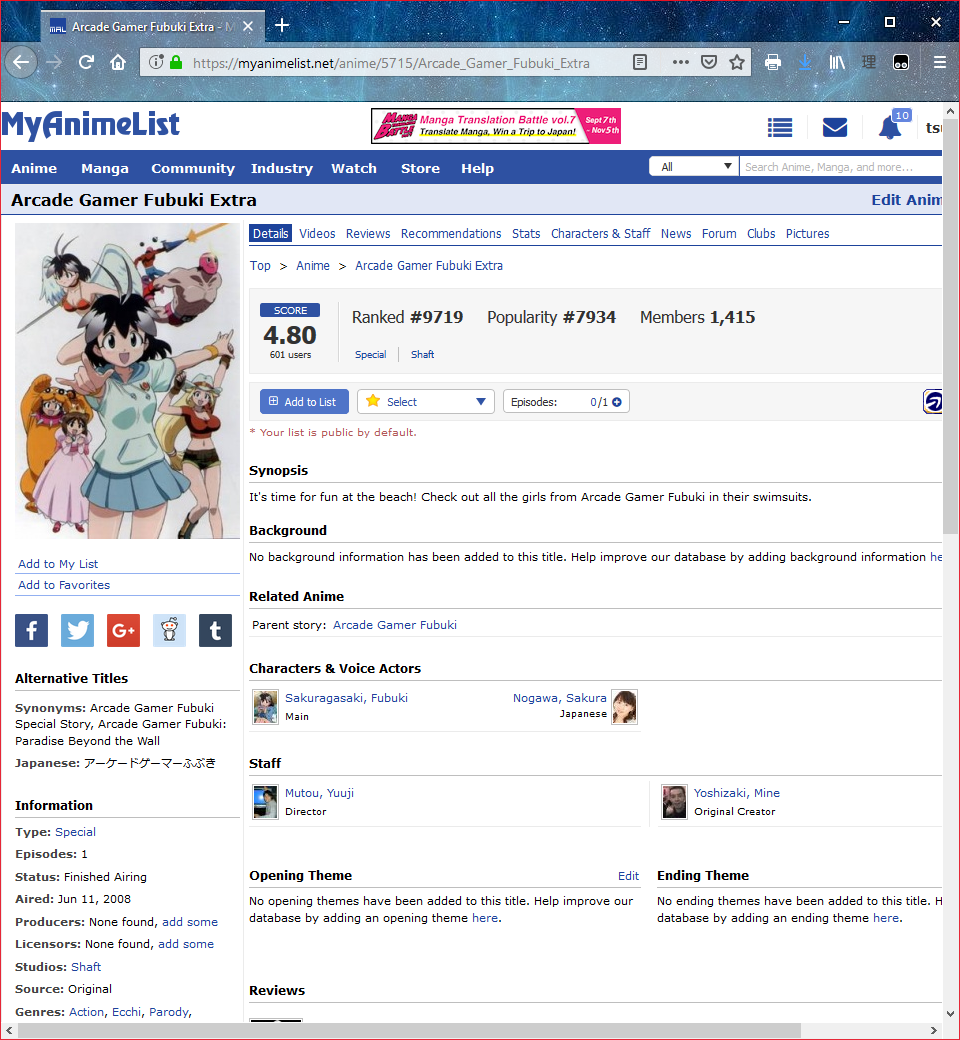Share on Facebook icon
The width and height of the screenshot is (960, 1040).
[x=32, y=630]
